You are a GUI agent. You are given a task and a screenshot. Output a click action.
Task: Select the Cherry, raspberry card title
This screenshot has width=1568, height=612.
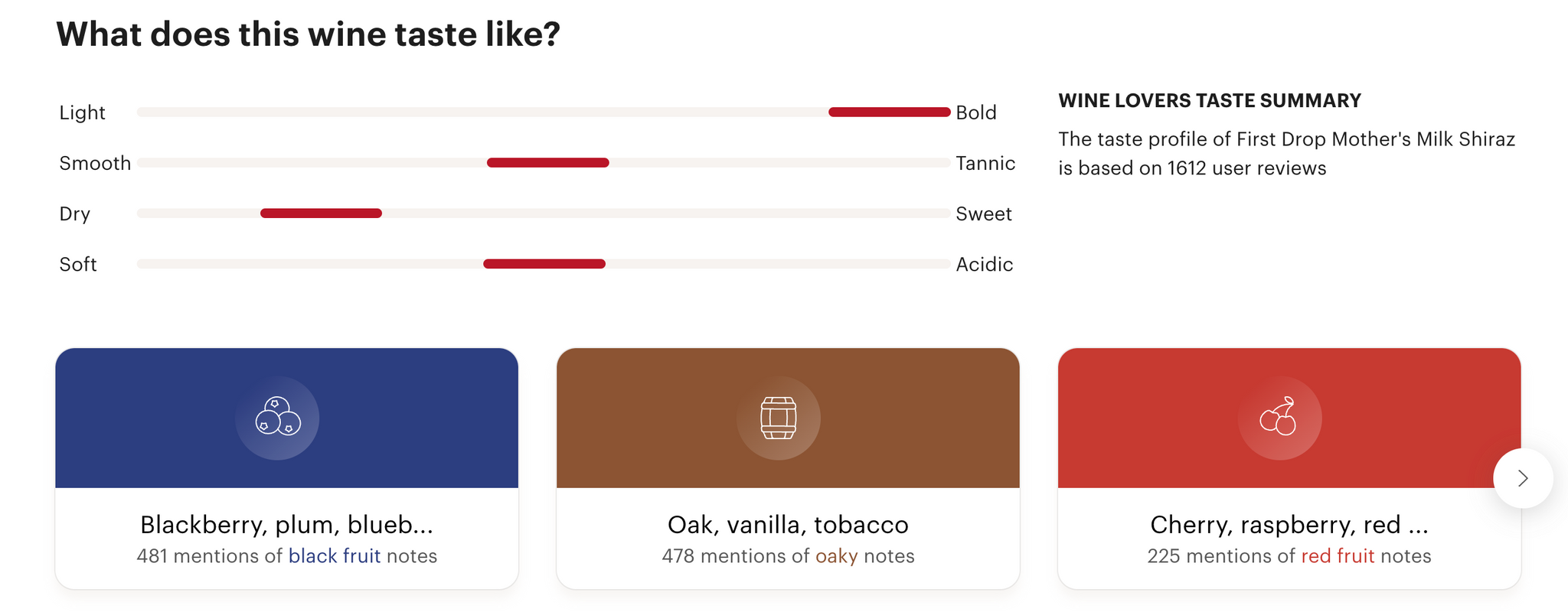1289,525
